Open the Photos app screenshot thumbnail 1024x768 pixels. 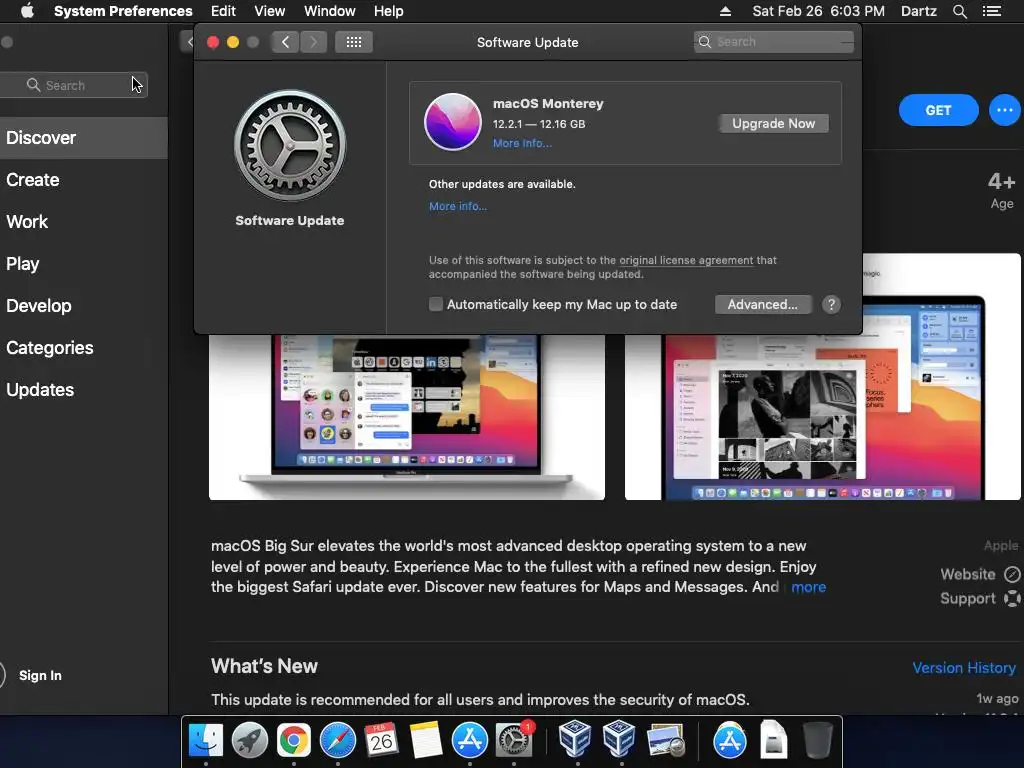pyautogui.click(x=823, y=377)
